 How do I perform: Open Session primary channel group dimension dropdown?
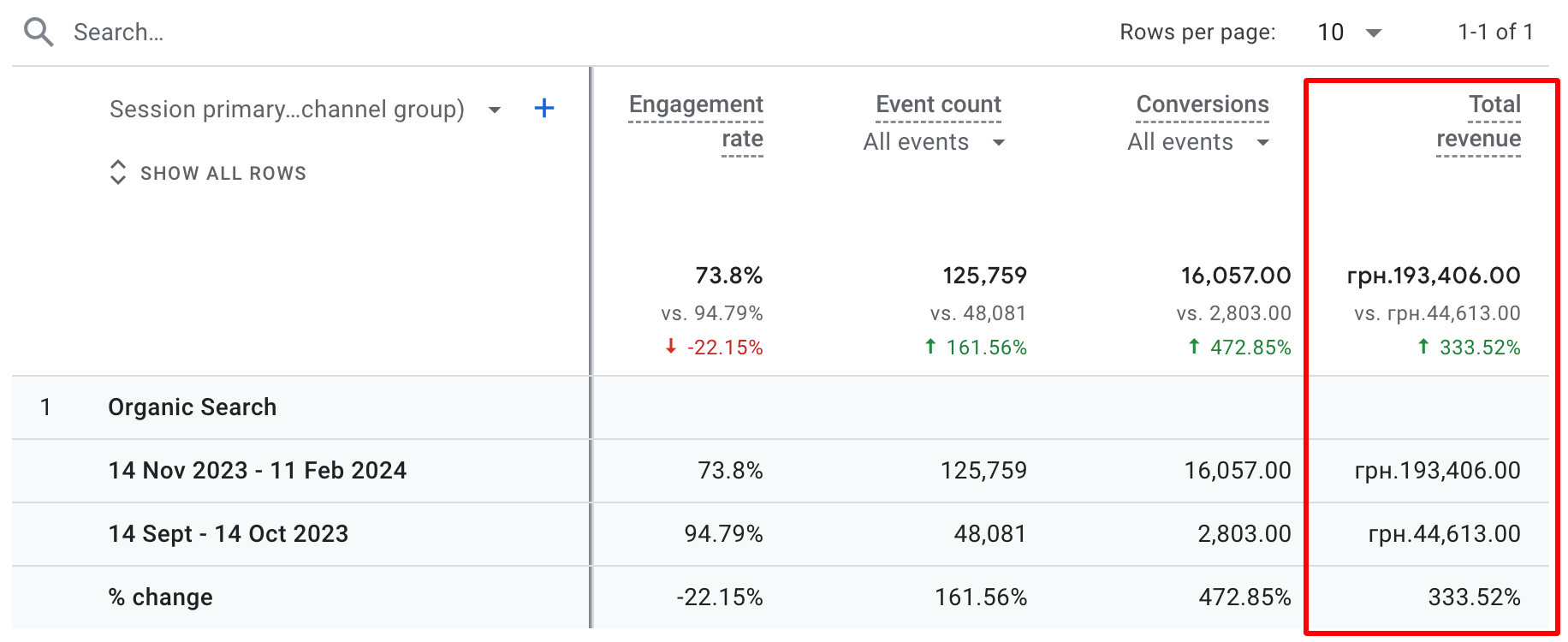pos(494,110)
